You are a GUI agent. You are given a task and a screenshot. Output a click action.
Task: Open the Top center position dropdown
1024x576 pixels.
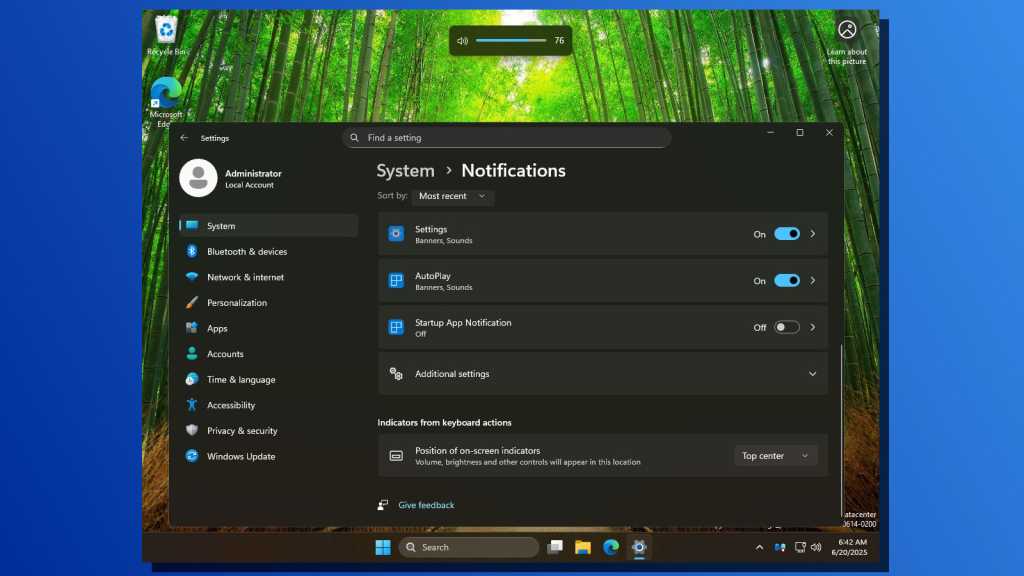coord(775,456)
